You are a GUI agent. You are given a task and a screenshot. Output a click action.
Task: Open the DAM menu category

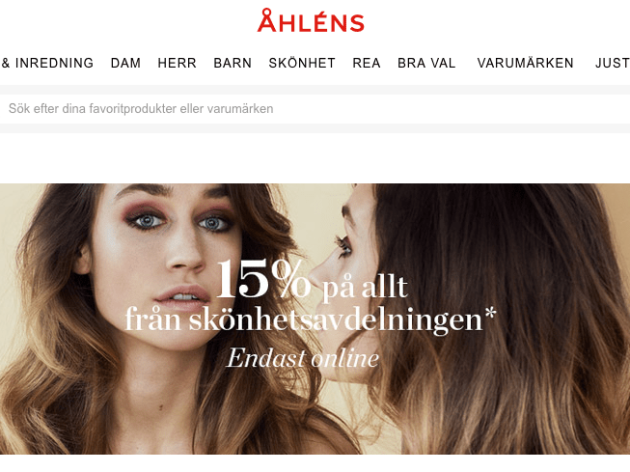(126, 63)
